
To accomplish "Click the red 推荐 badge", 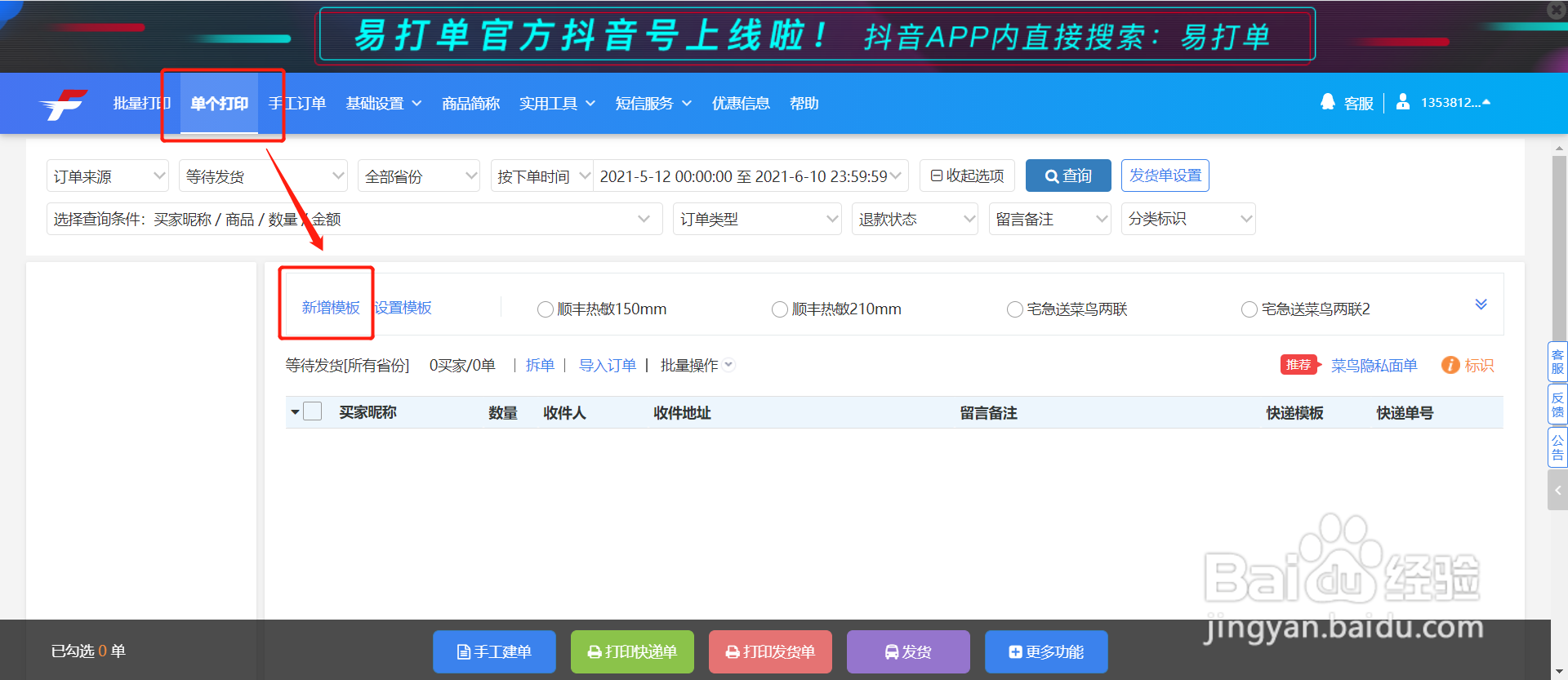I will pos(1298,365).
